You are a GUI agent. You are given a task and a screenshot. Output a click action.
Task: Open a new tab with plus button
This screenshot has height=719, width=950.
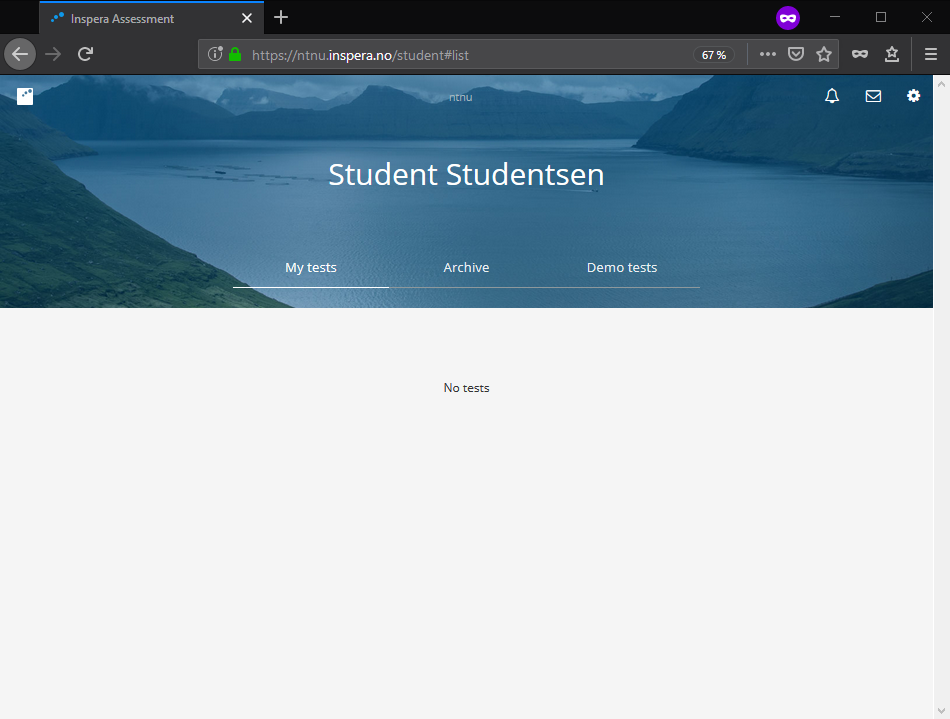coord(281,18)
